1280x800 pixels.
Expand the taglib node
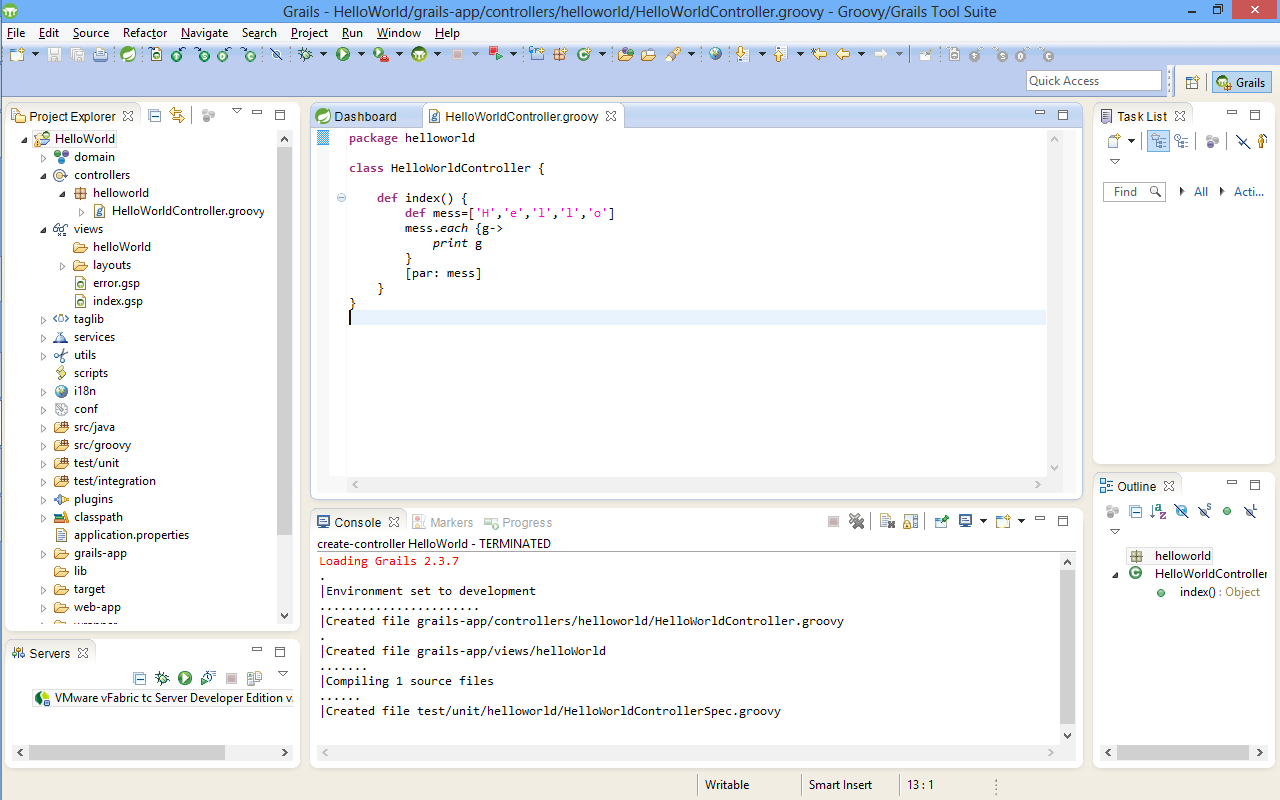(x=43, y=319)
